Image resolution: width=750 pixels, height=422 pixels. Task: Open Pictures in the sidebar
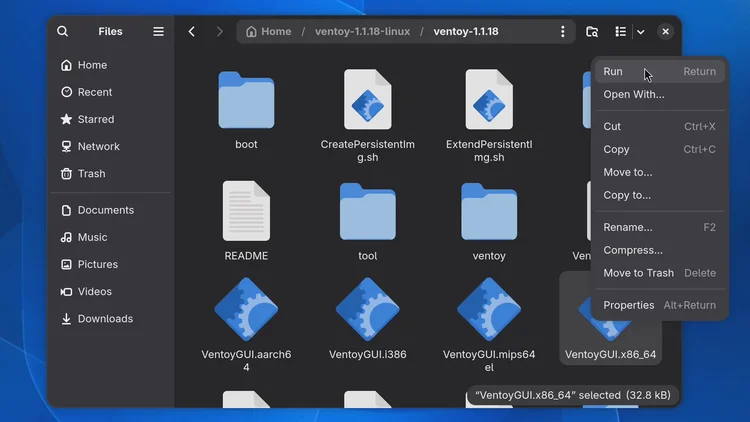click(x=110, y=265)
